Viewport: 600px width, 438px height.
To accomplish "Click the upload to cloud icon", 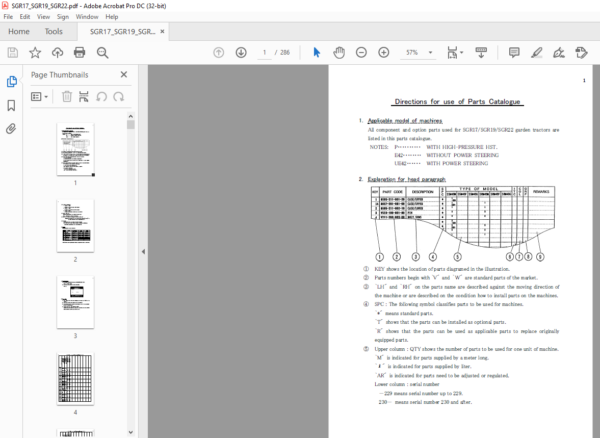I will [x=57, y=52].
